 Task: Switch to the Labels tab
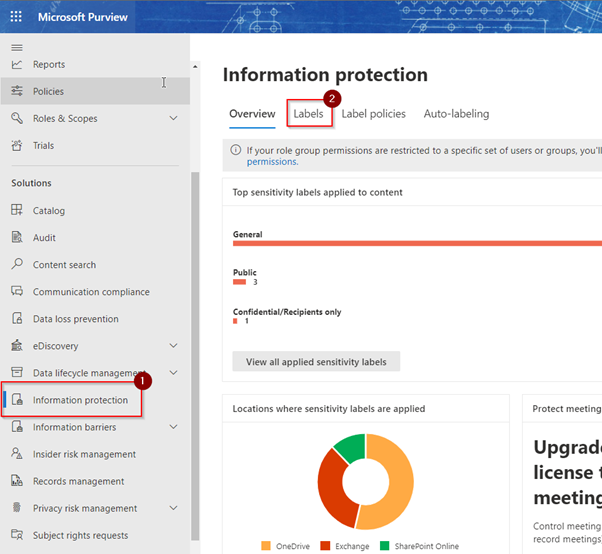(308, 114)
